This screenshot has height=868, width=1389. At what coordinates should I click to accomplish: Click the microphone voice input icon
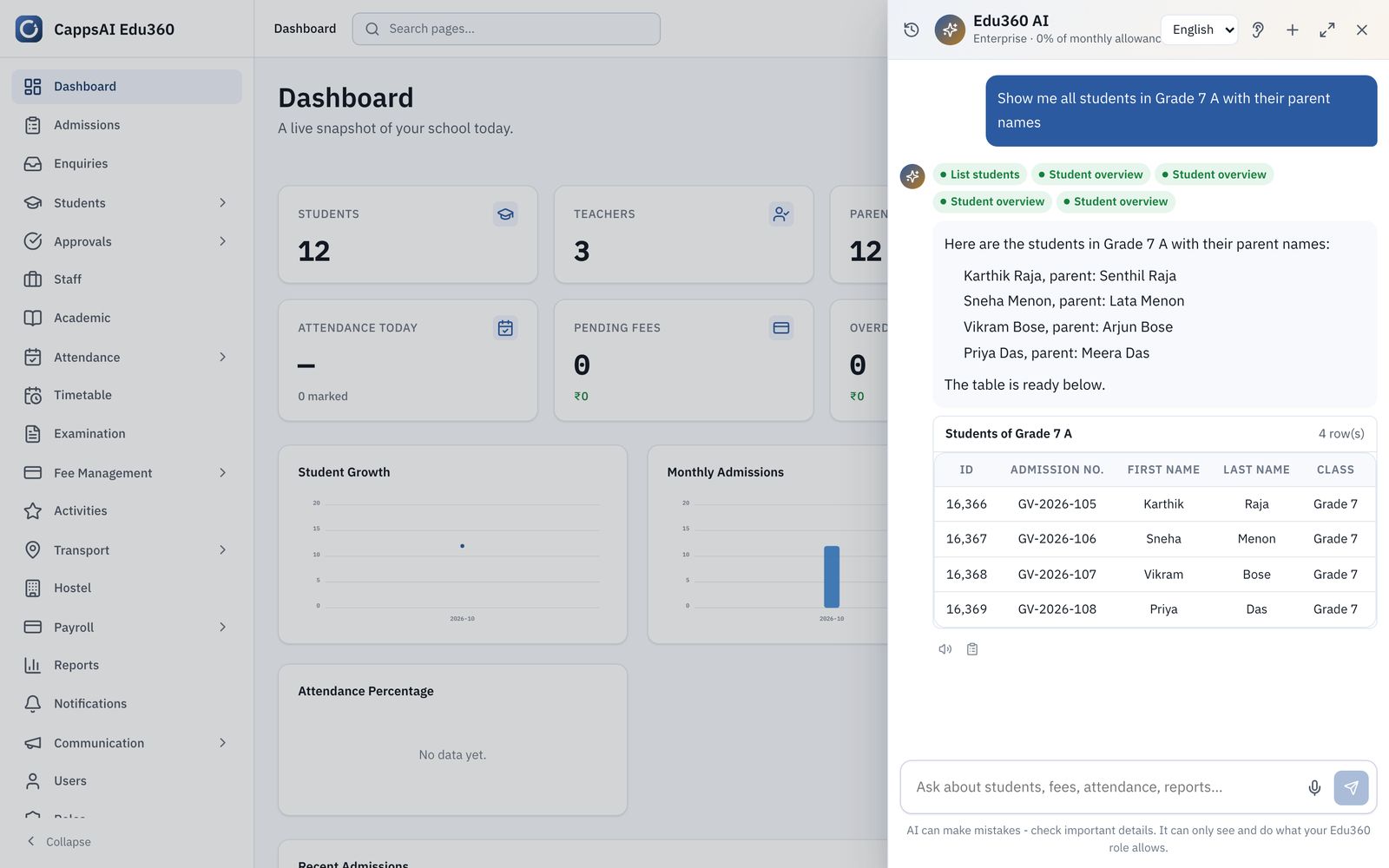click(1314, 787)
